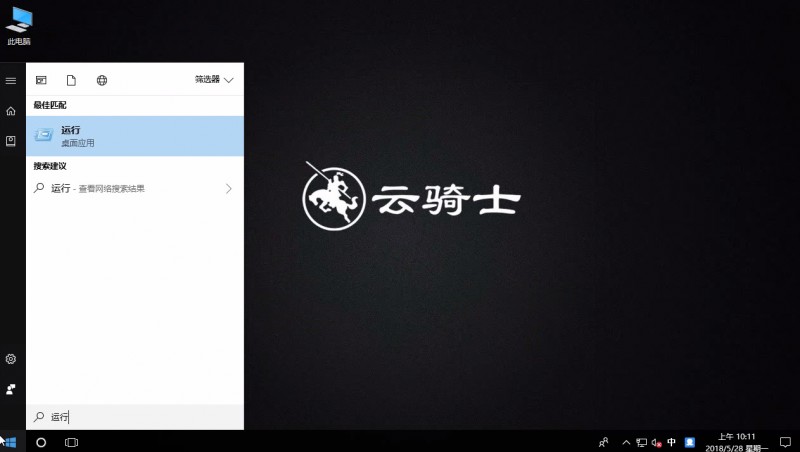The height and width of the screenshot is (452, 800).
Task: Open the settings gear in the search sidebar
Action: click(11, 359)
